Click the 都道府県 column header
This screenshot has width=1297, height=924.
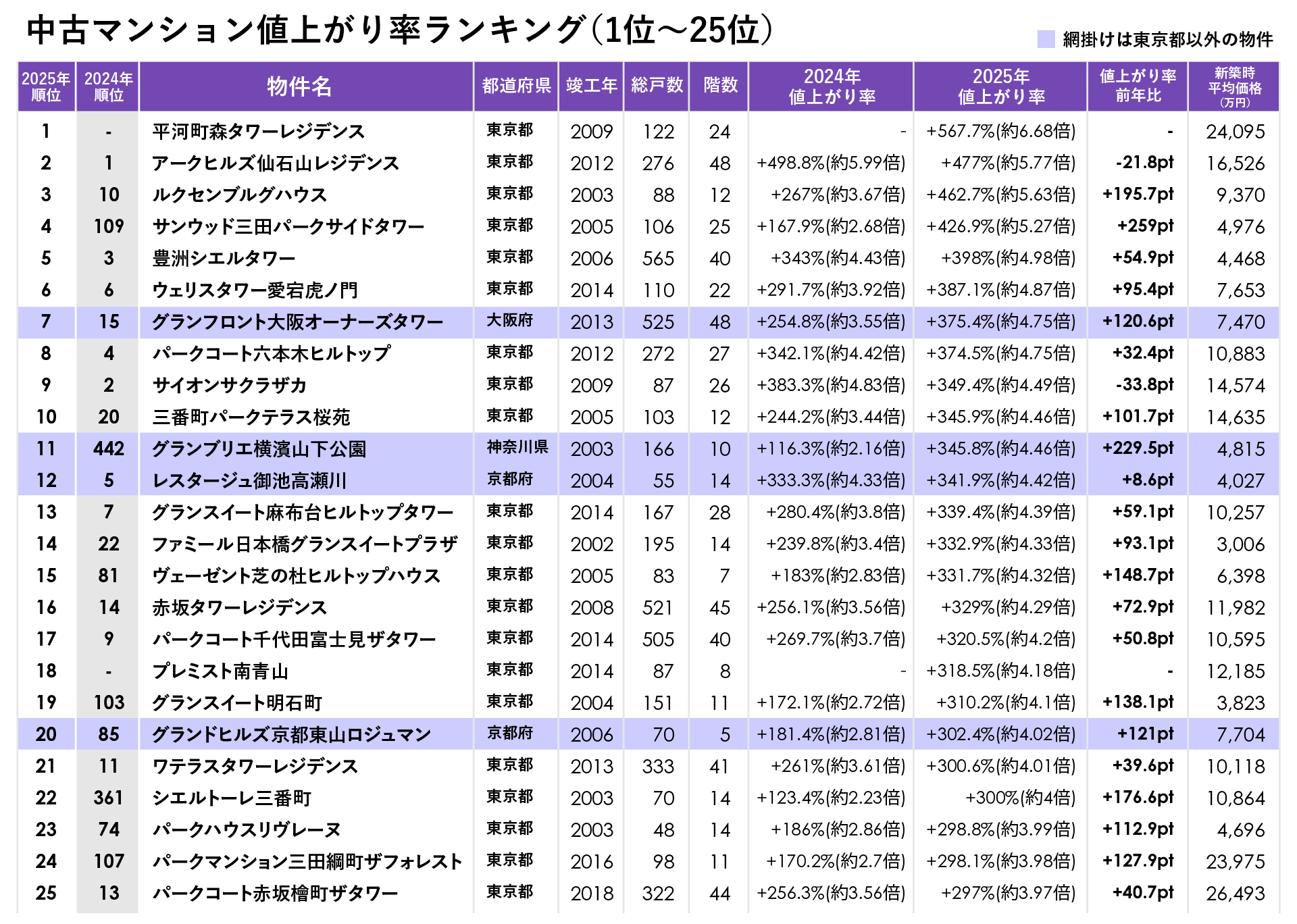coord(516,86)
